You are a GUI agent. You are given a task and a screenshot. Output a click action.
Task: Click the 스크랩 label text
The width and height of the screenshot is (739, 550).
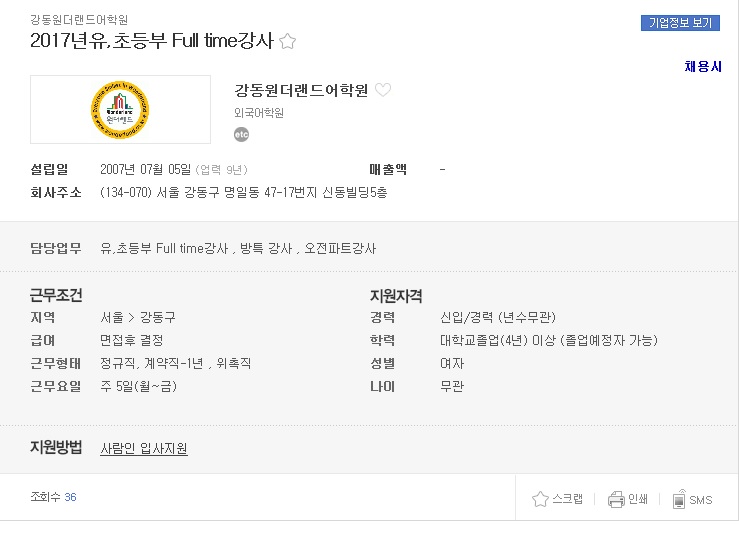pyautogui.click(x=567, y=499)
